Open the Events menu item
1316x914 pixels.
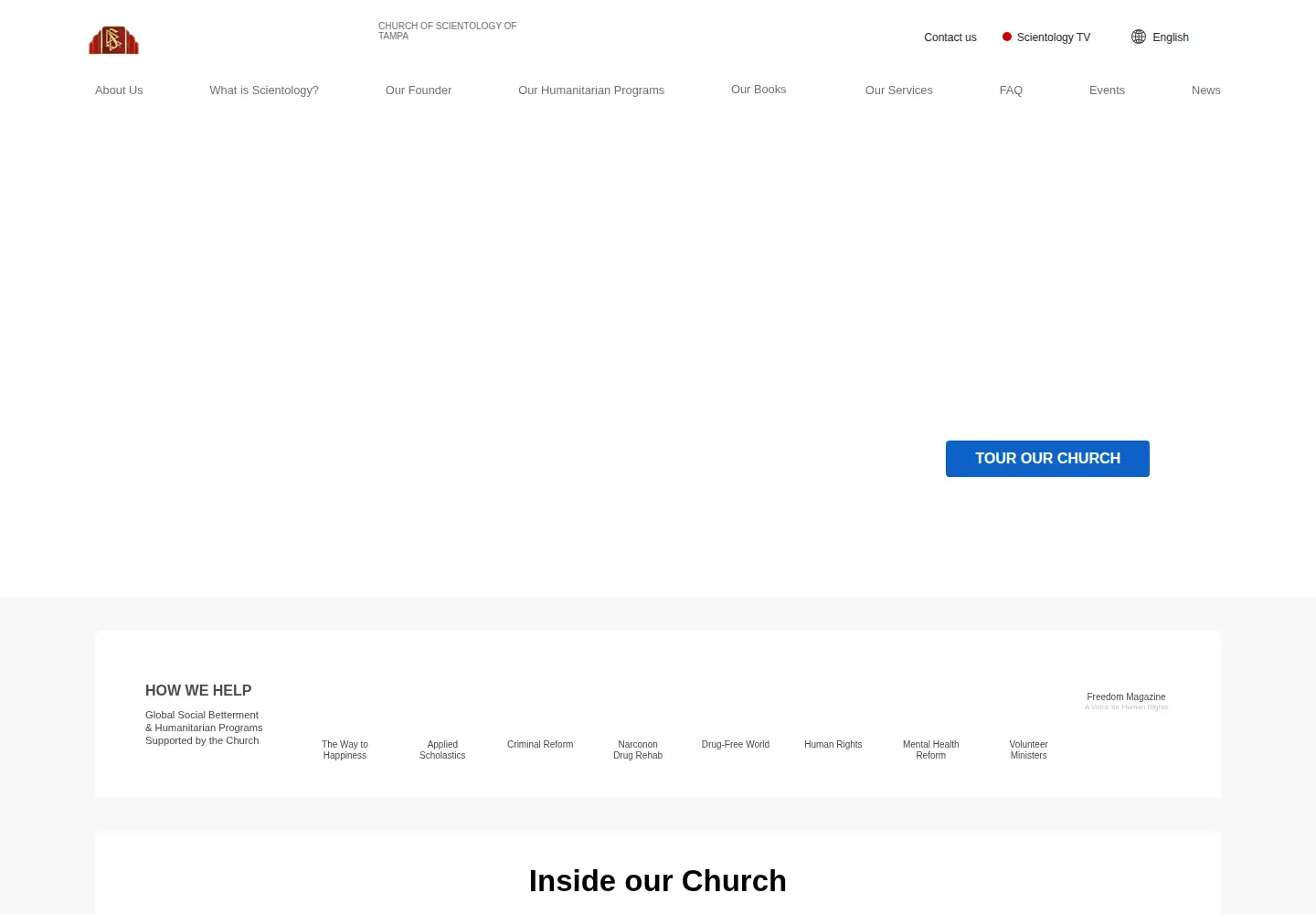1107,90
